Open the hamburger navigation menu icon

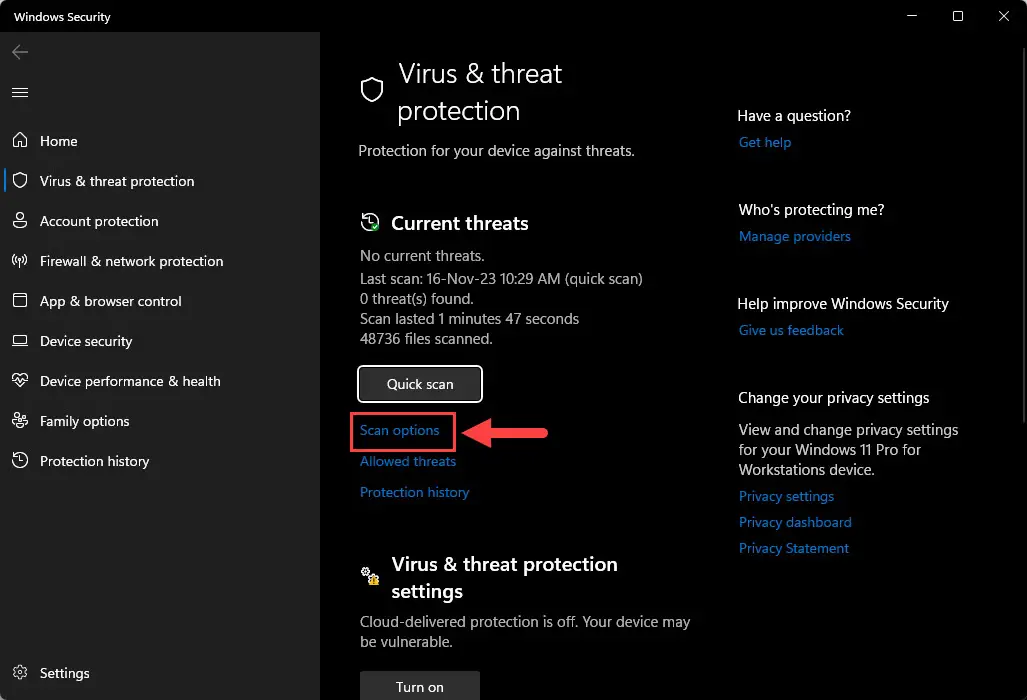coord(20,92)
